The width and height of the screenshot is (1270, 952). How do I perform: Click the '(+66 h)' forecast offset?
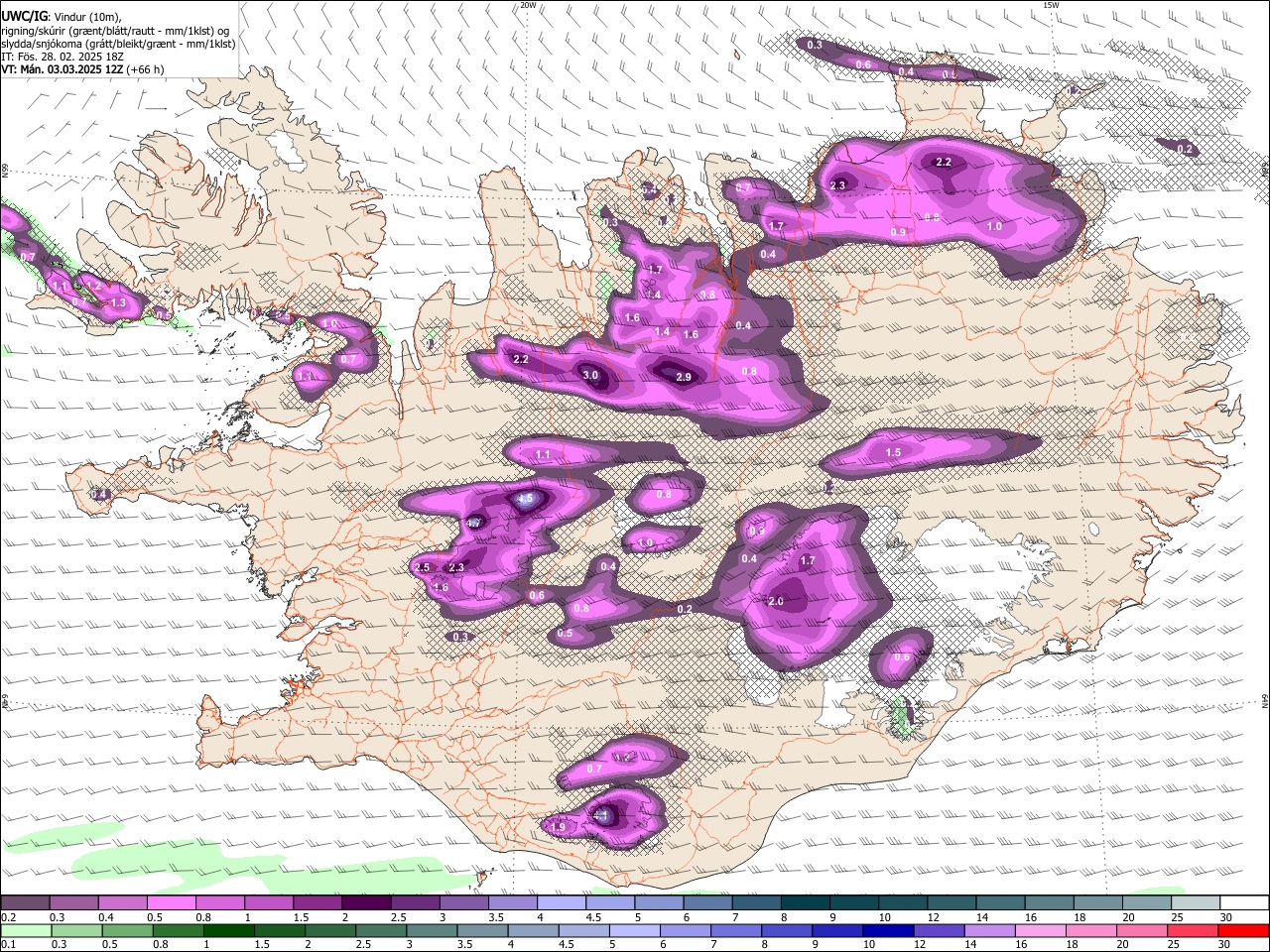click(x=145, y=69)
